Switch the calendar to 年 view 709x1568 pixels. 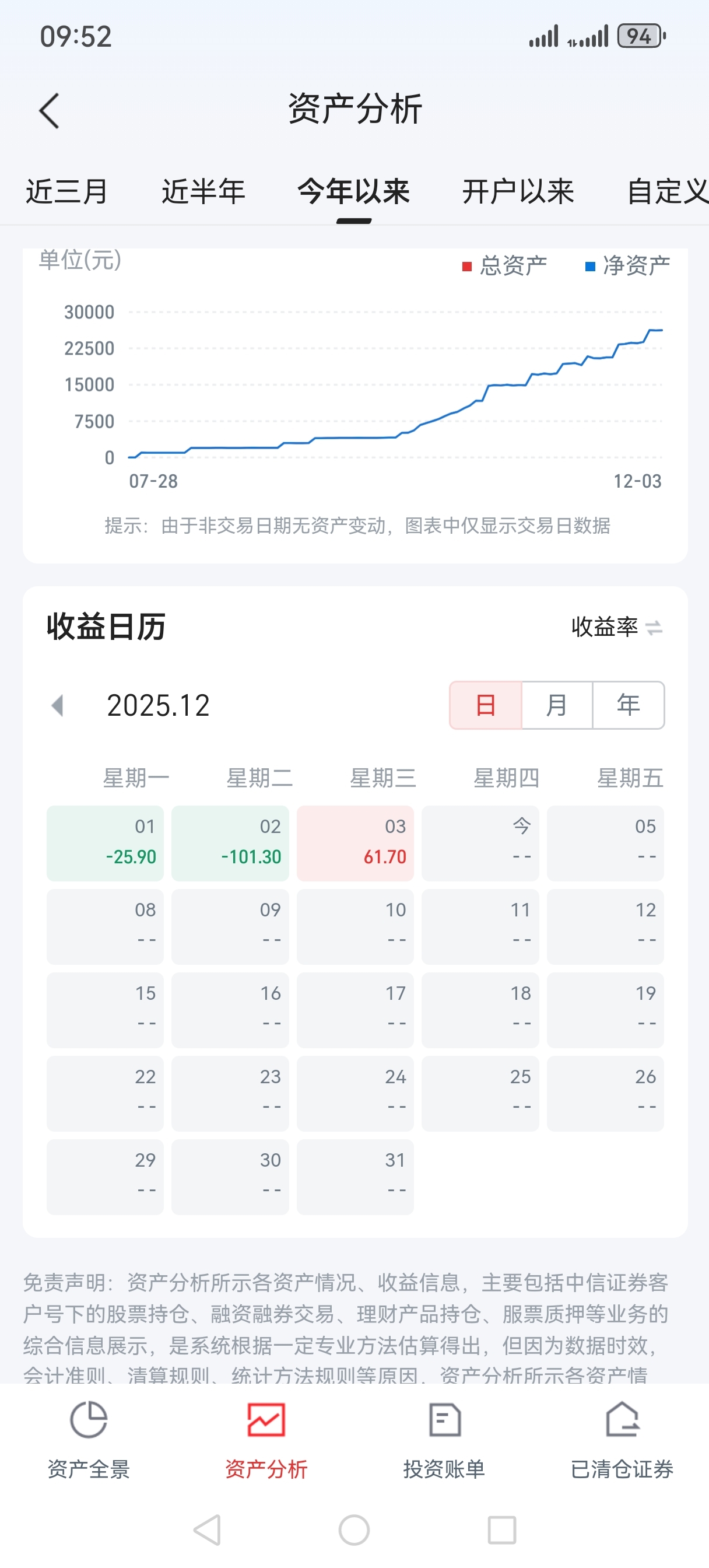coord(628,705)
